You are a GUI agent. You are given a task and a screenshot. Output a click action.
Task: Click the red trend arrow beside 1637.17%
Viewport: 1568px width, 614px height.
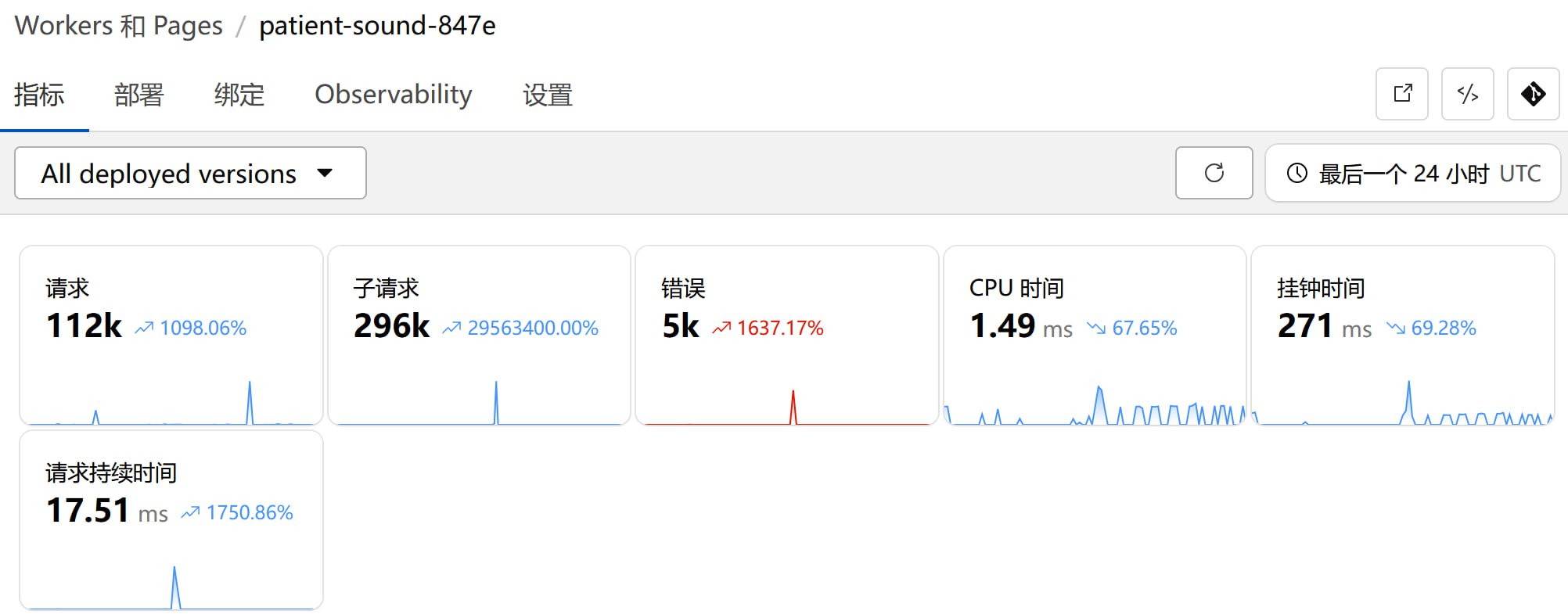[721, 329]
